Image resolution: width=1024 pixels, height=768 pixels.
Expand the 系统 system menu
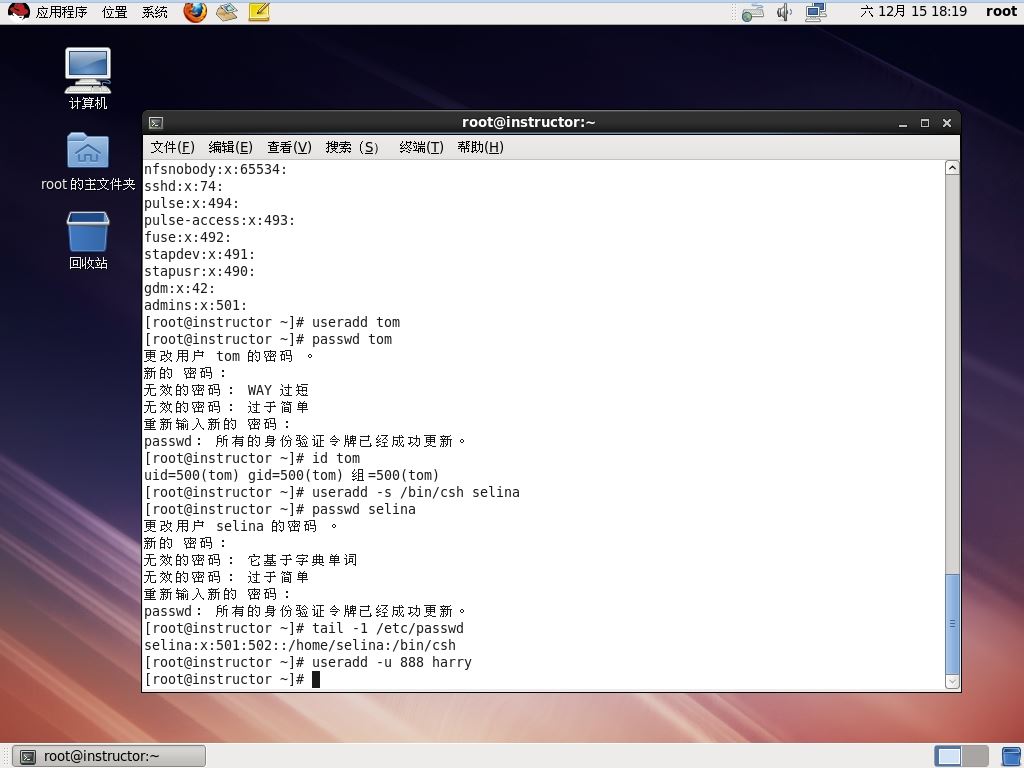point(155,12)
